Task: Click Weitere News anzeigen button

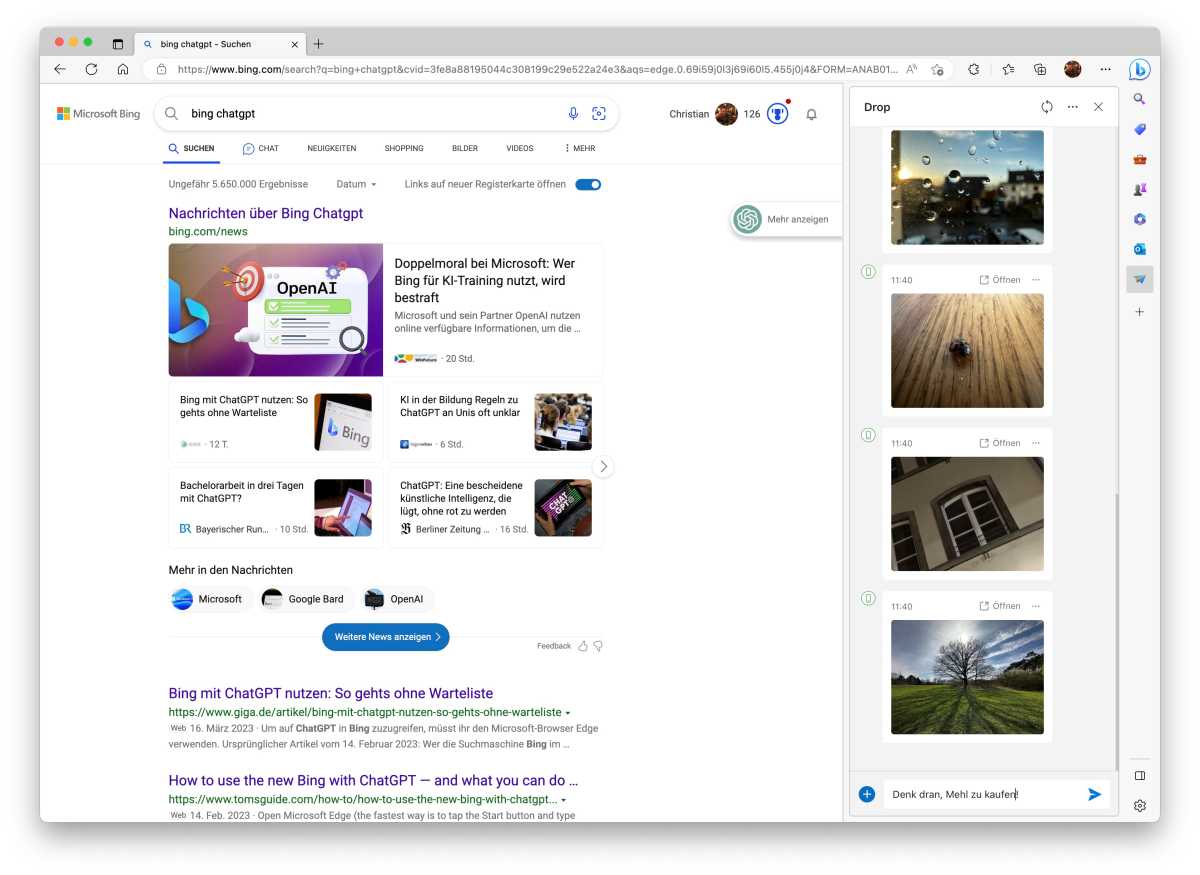Action: [x=386, y=637]
